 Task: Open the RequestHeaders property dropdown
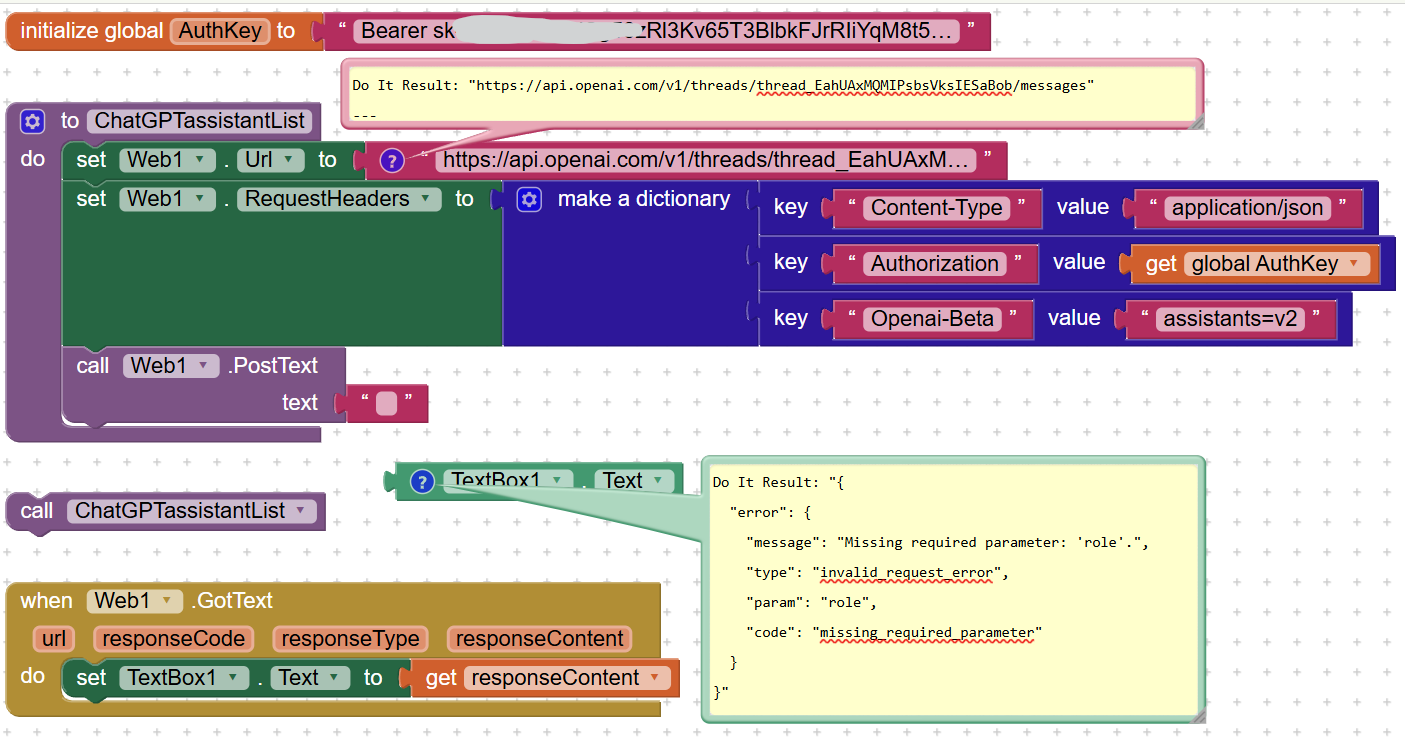pyautogui.click(x=429, y=199)
